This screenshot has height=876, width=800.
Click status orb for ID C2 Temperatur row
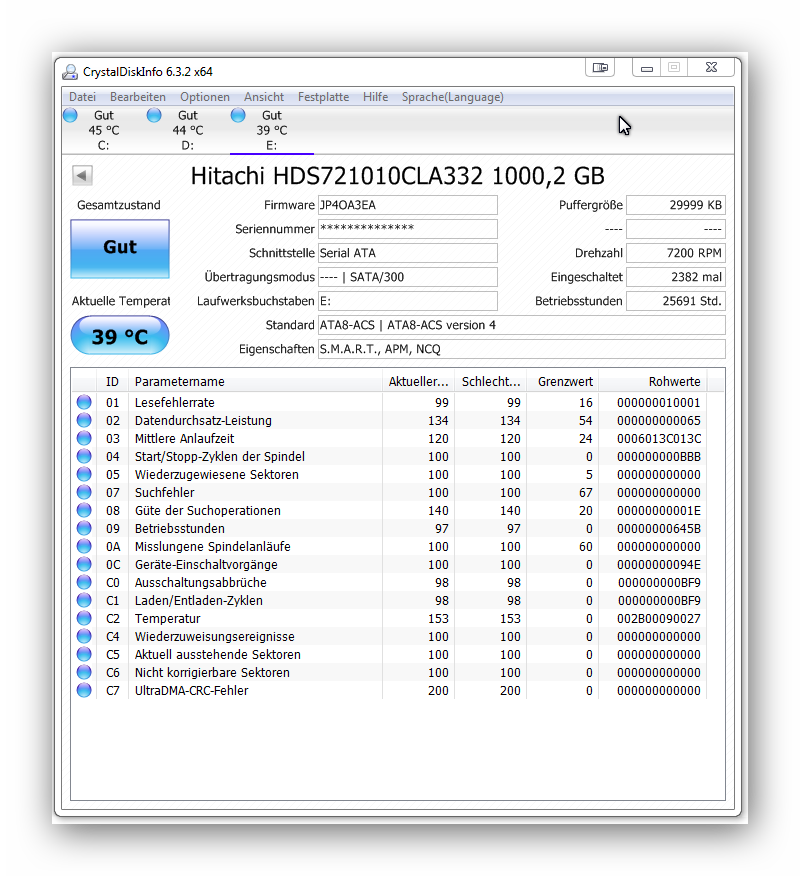(84, 618)
